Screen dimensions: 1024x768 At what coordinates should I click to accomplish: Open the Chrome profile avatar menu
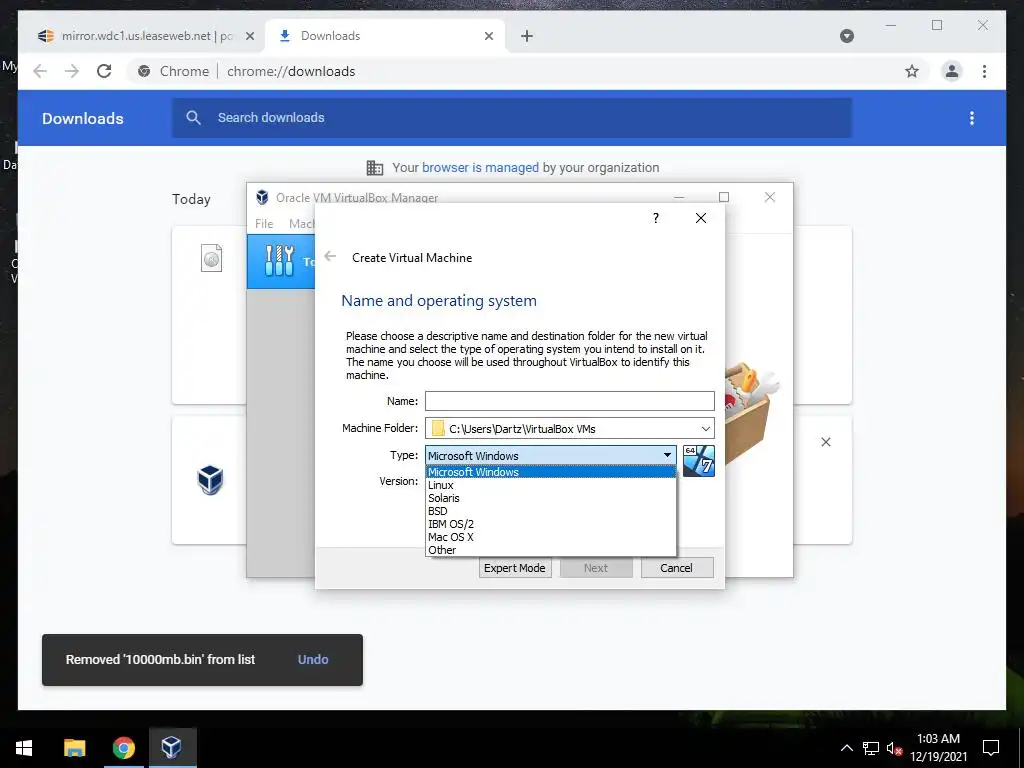pyautogui.click(x=952, y=71)
